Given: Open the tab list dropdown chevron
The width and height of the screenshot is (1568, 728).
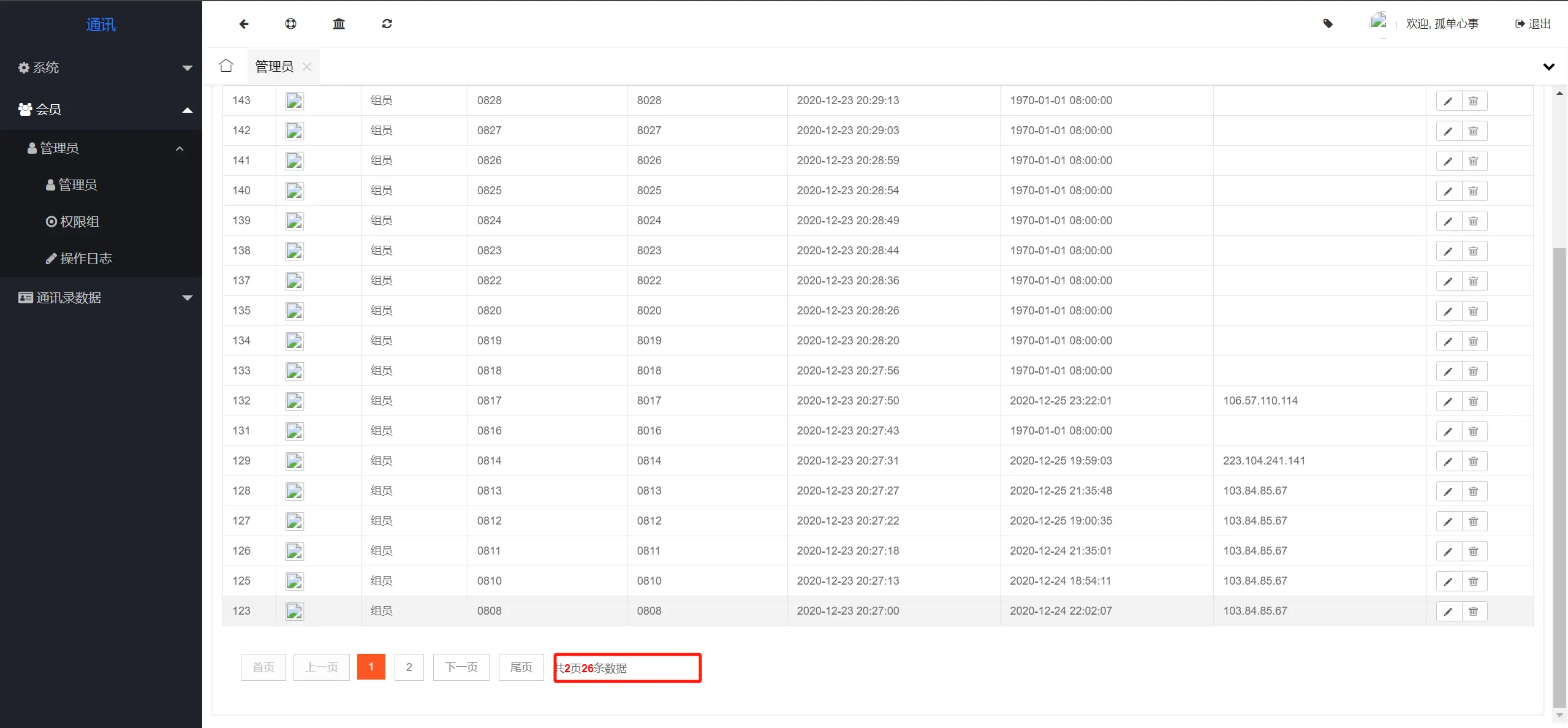Looking at the screenshot, I should (1548, 67).
